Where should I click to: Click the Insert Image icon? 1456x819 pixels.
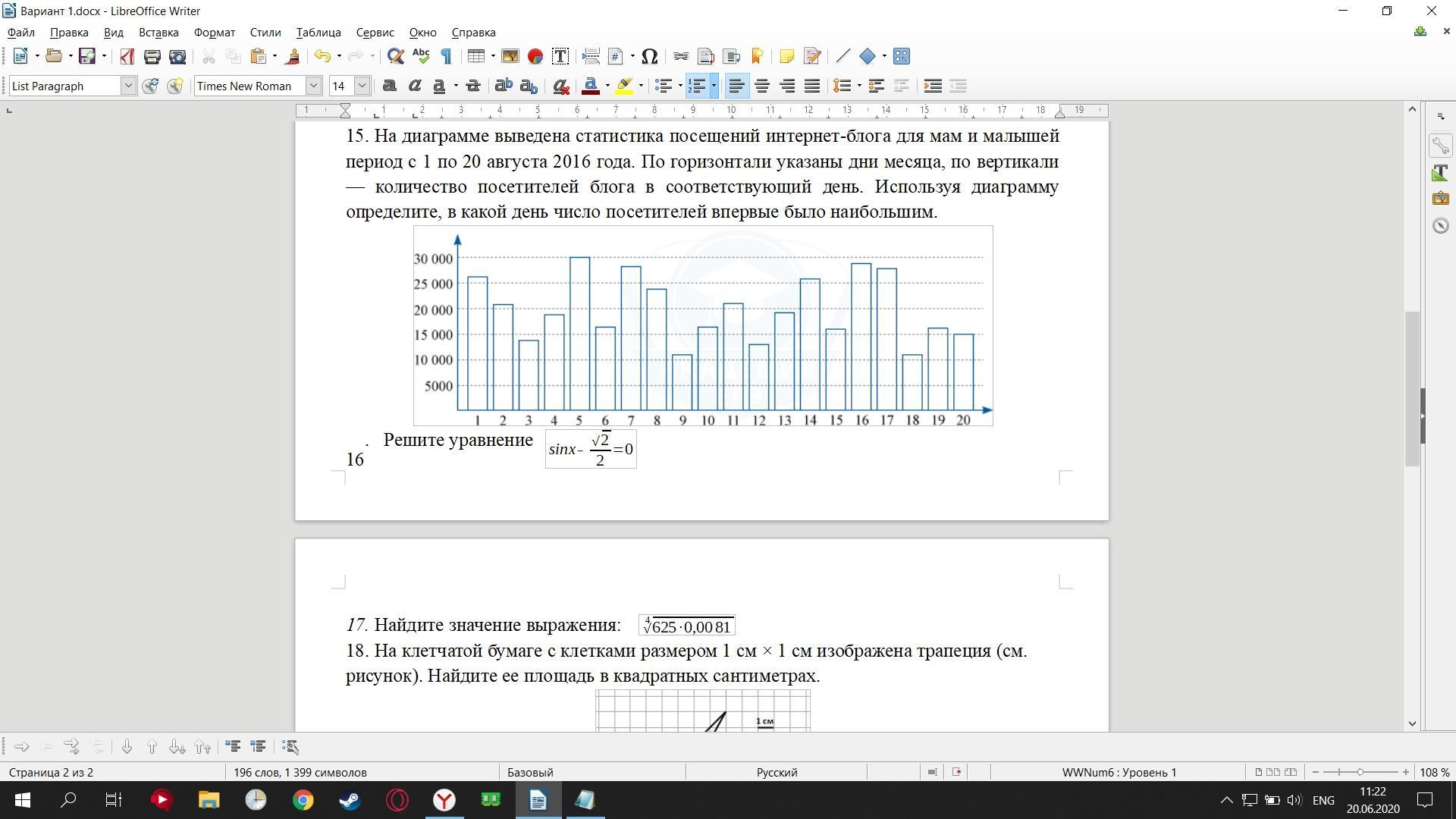510,56
